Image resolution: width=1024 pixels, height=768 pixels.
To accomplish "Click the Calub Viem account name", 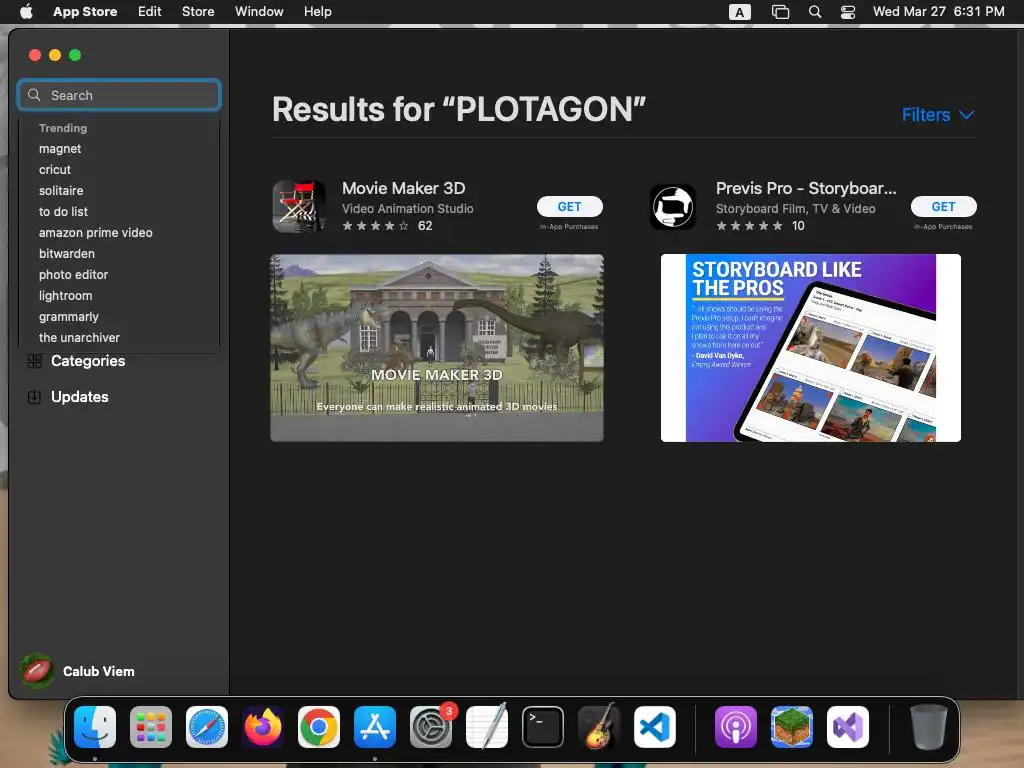I will (99, 671).
